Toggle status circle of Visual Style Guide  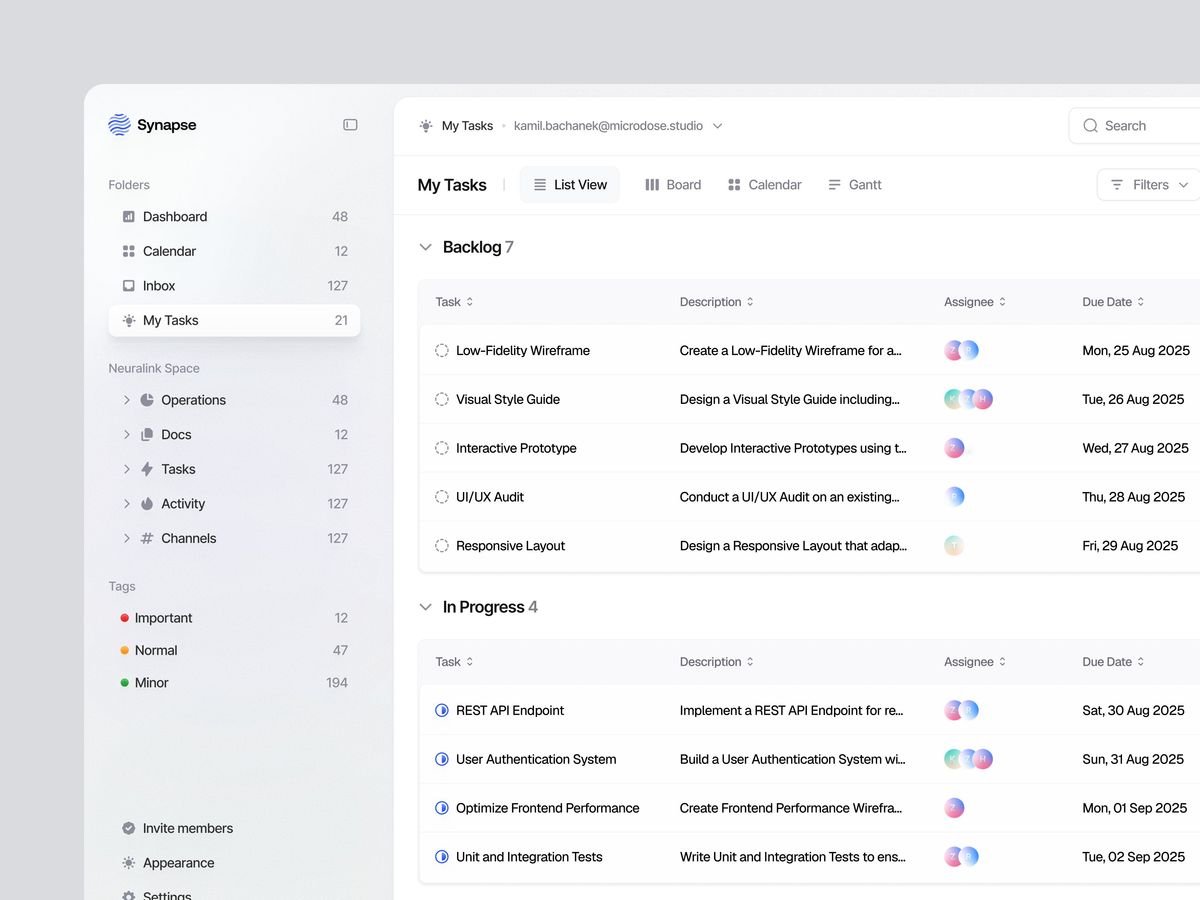[442, 399]
